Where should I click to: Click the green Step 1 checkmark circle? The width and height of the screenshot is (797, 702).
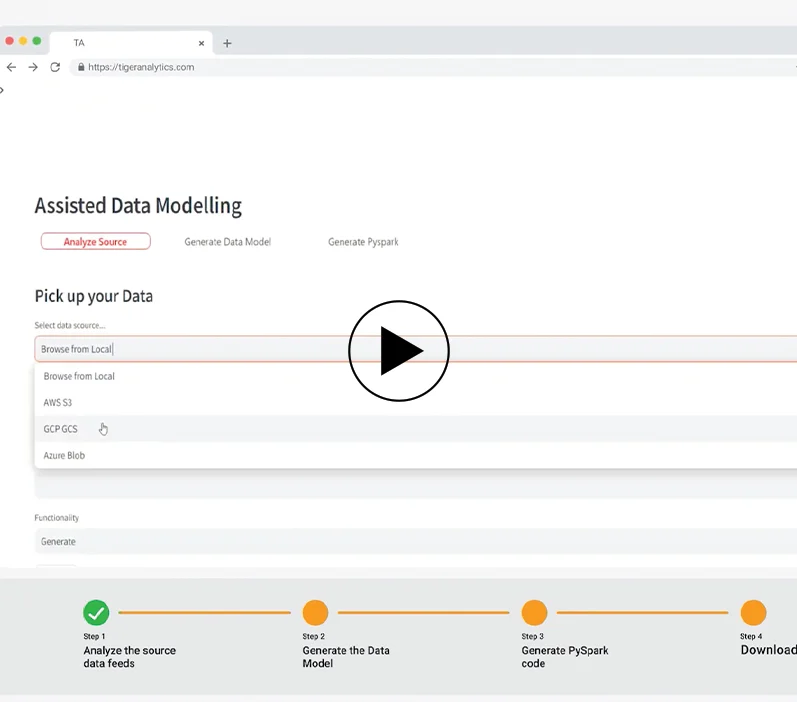[96, 613]
